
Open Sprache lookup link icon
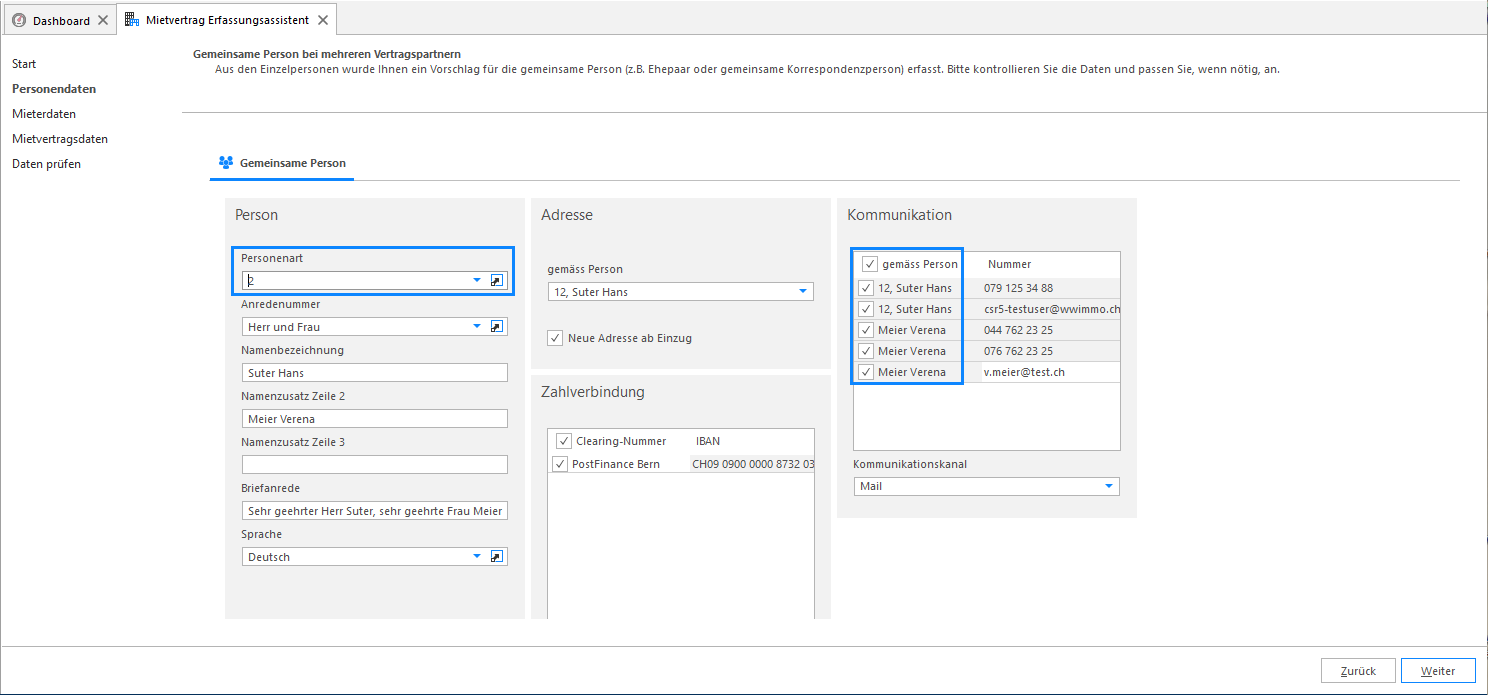(497, 557)
